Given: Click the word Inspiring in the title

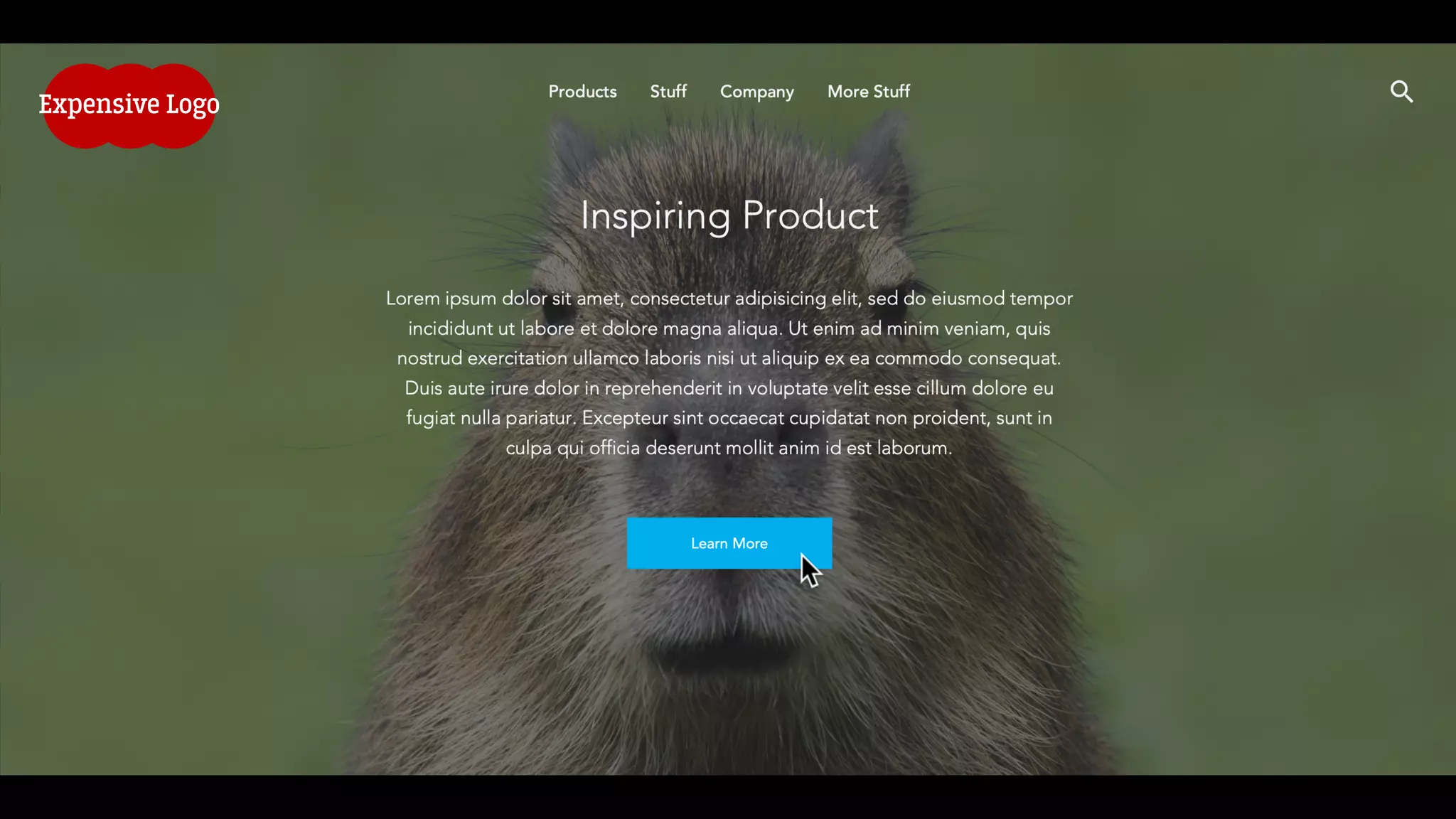Looking at the screenshot, I should coord(655,215).
